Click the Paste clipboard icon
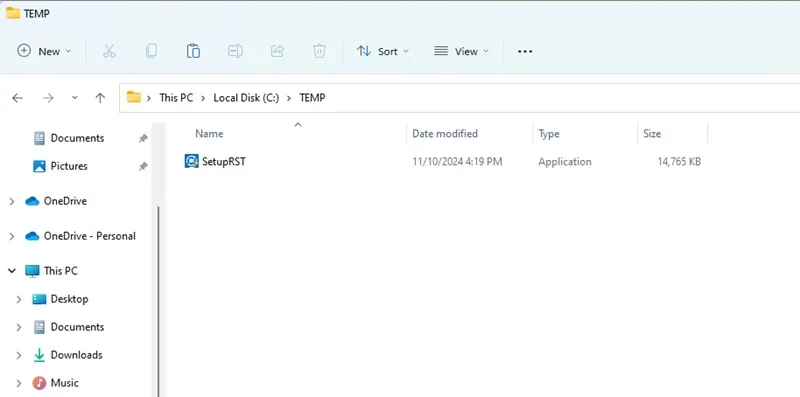The image size is (800, 397). 193,51
